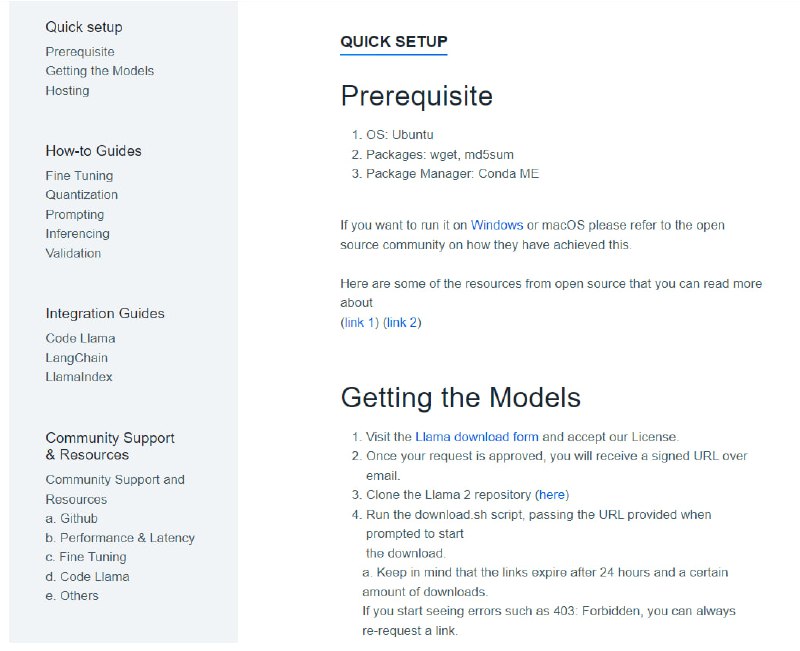The height and width of the screenshot is (651, 800).
Task: Go to Getting the Models in sidebar
Action: [100, 71]
